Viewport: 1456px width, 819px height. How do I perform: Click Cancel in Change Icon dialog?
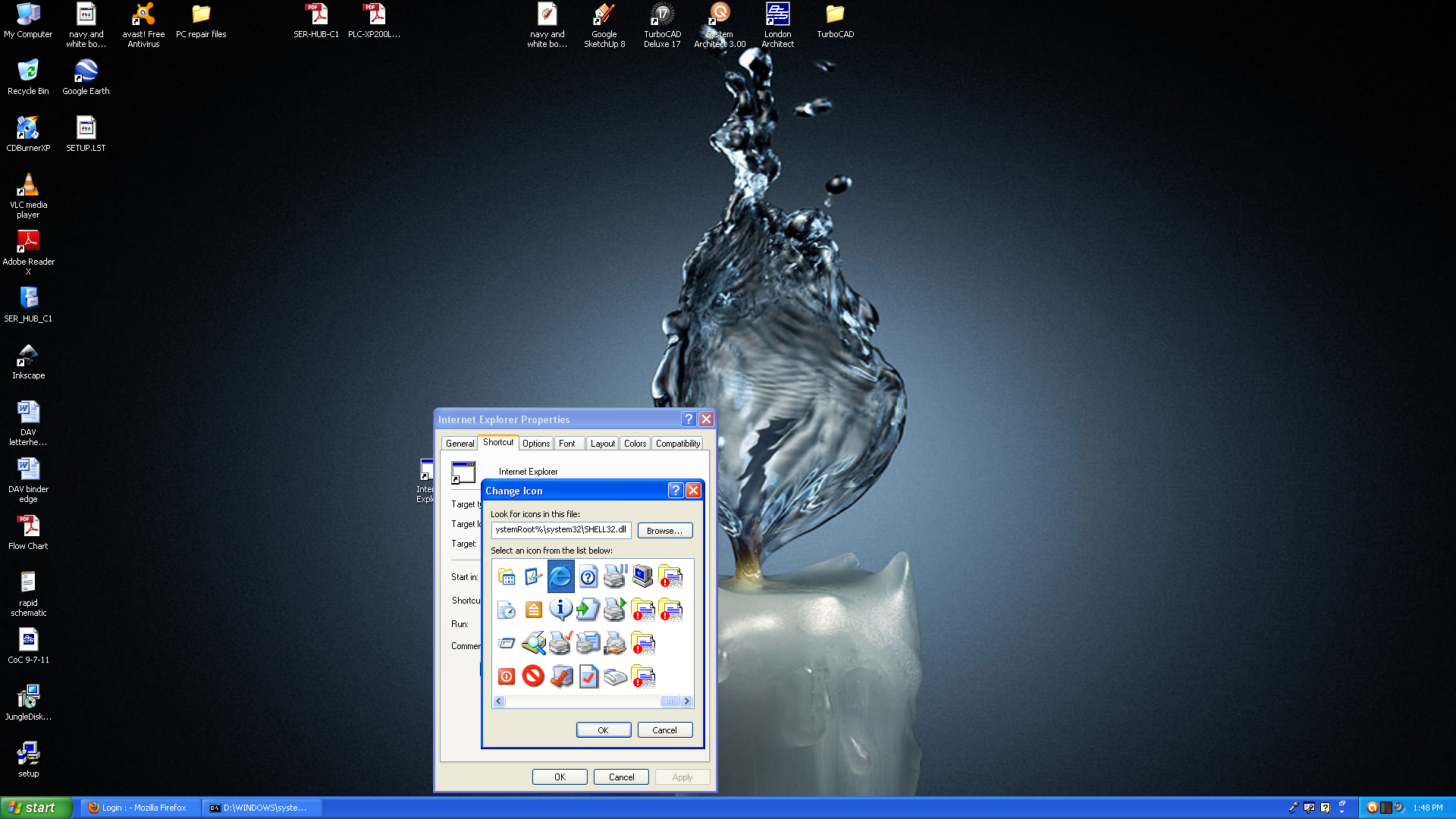coord(664,730)
